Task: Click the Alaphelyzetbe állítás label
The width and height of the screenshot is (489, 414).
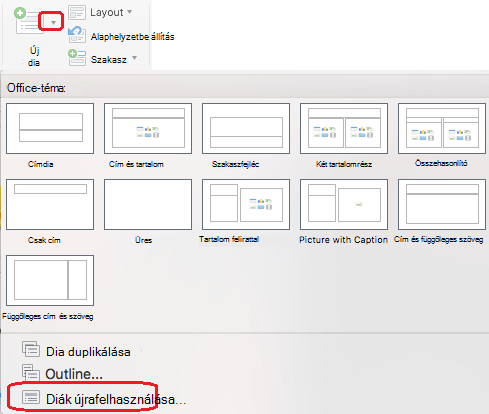Action: [x=132, y=37]
